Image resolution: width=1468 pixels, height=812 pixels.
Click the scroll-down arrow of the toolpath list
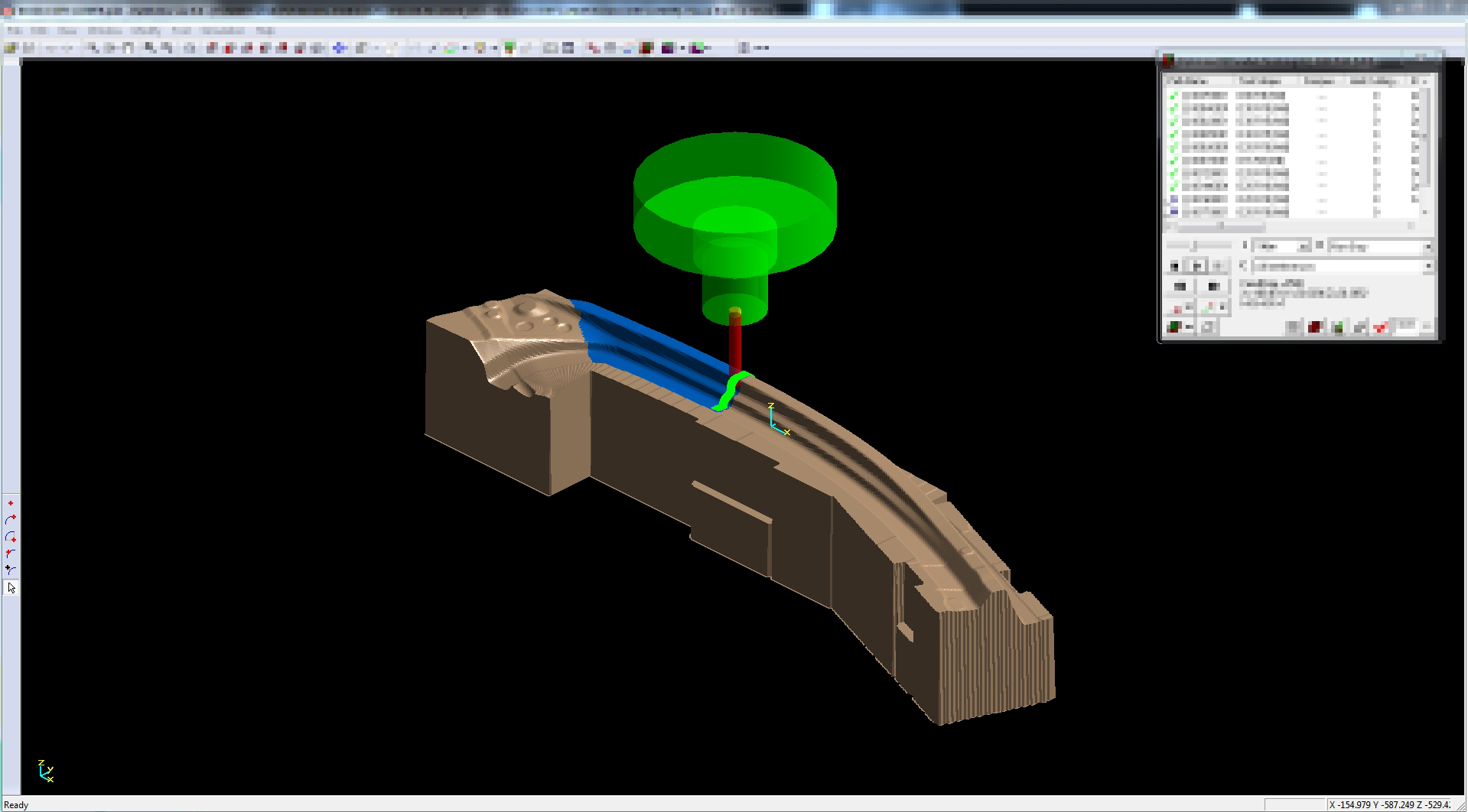pyautogui.click(x=1424, y=212)
